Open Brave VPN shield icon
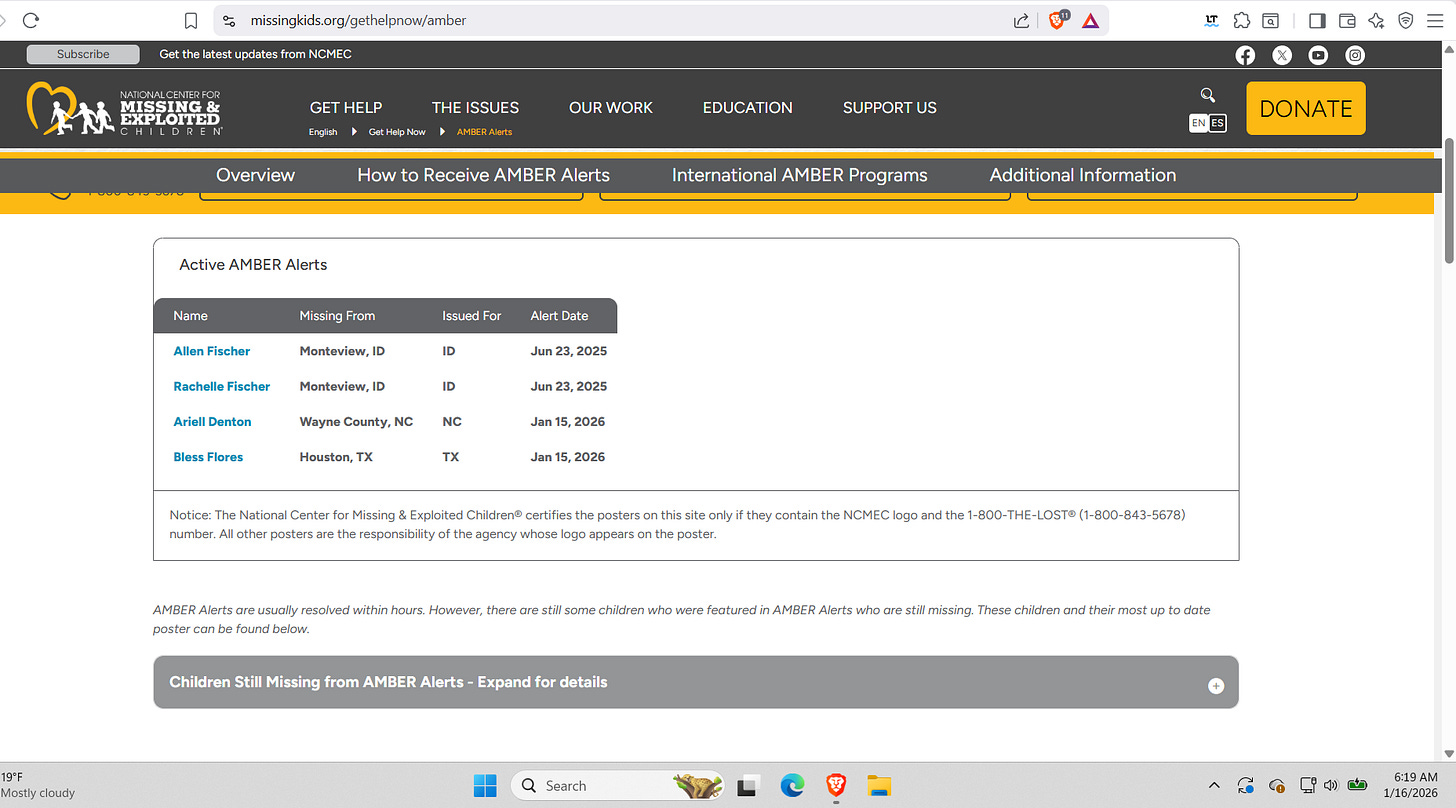Viewport: 1456px width, 808px height. 1405,20
